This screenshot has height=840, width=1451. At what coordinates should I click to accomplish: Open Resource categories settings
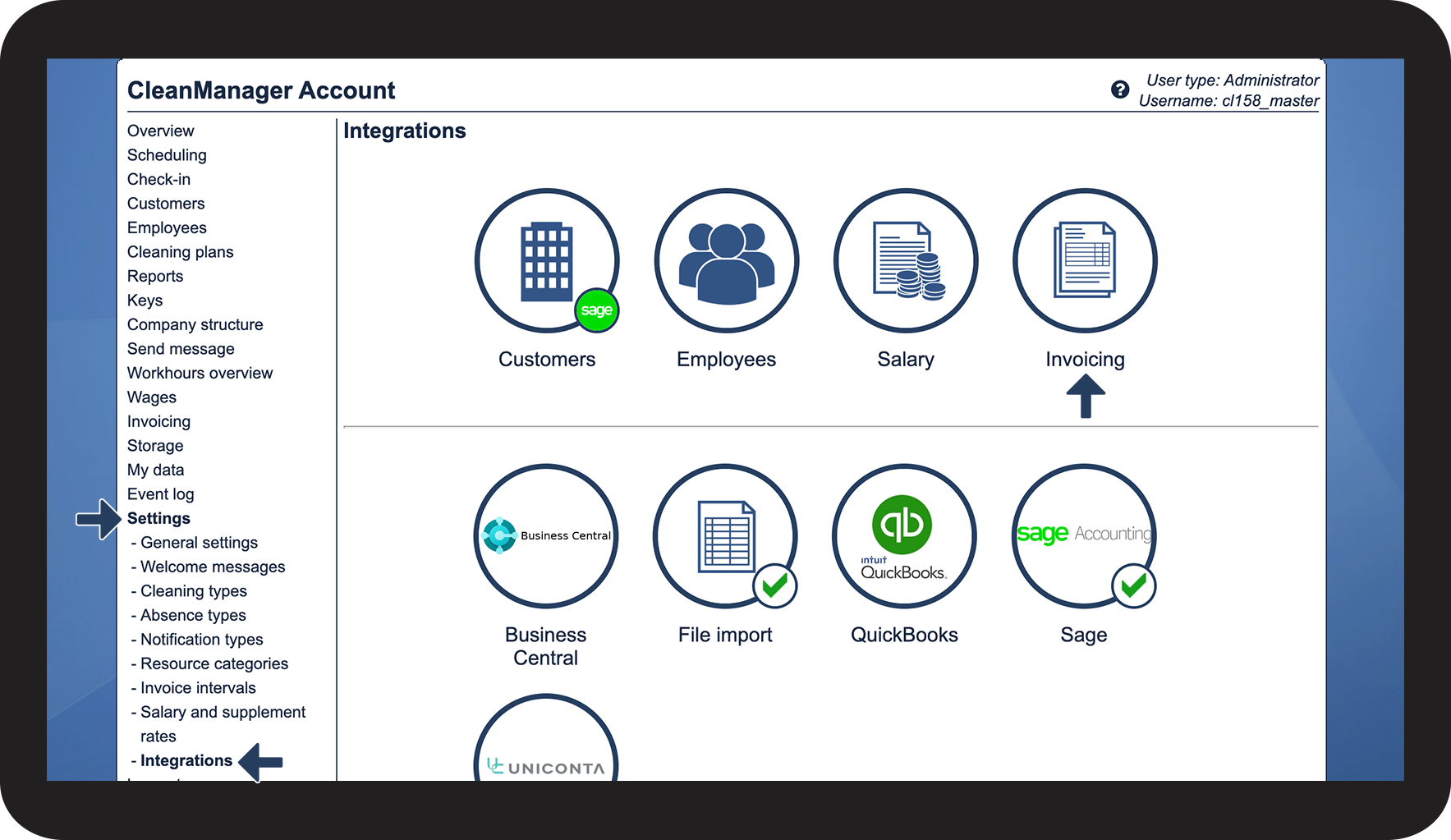tap(214, 663)
